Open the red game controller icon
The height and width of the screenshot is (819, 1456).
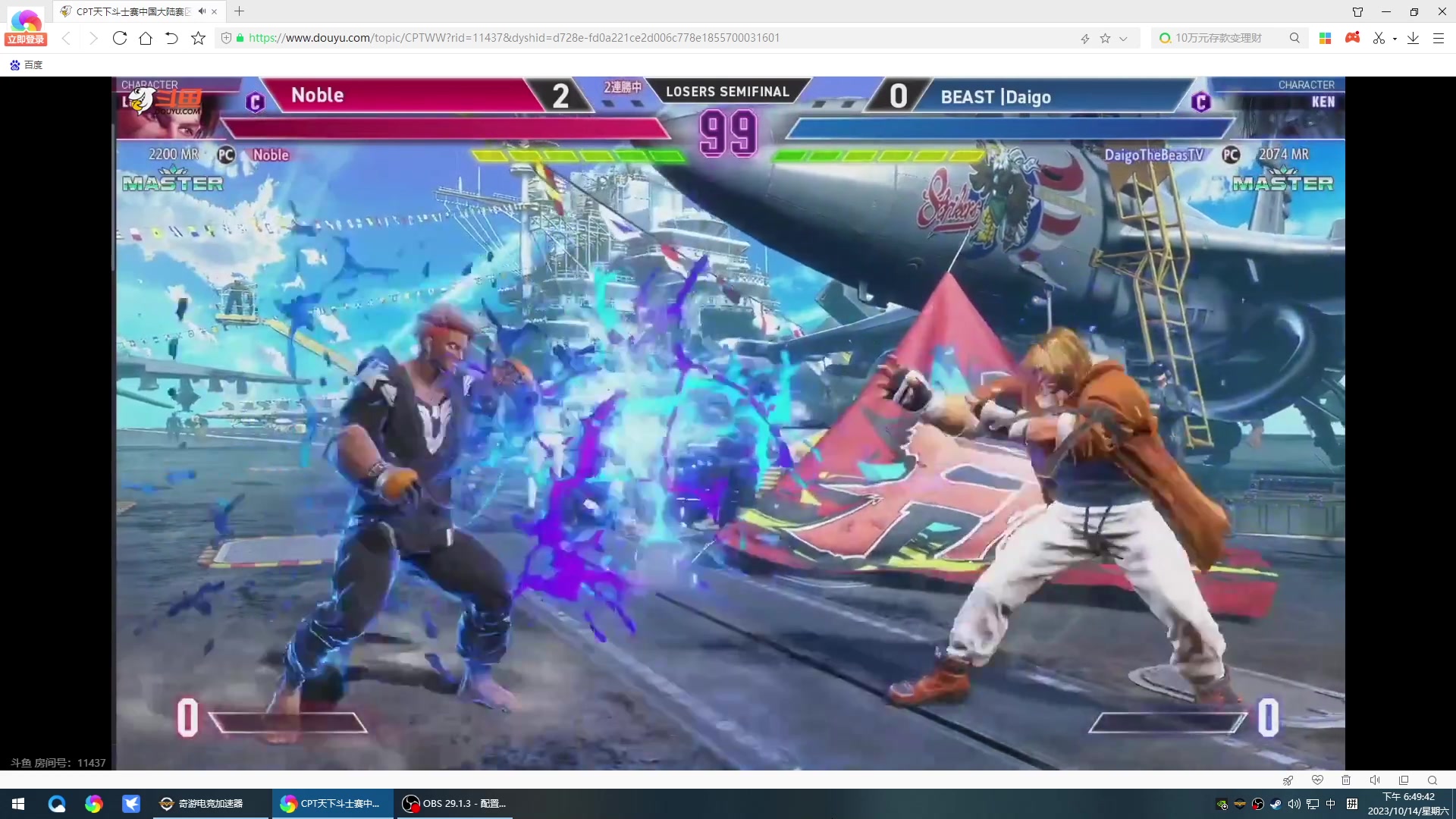click(x=1352, y=38)
